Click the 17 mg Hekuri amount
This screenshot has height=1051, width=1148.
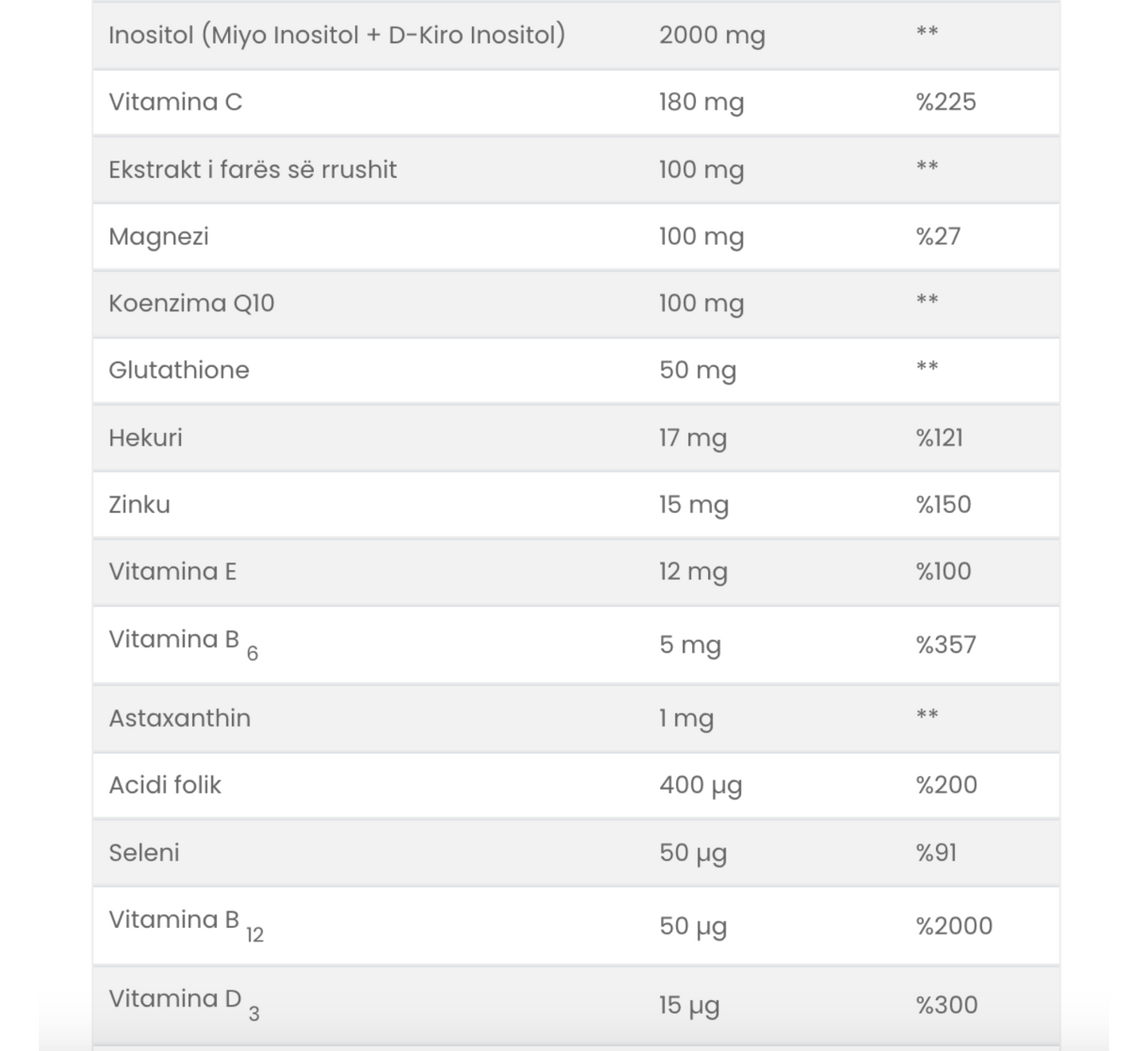pos(692,438)
